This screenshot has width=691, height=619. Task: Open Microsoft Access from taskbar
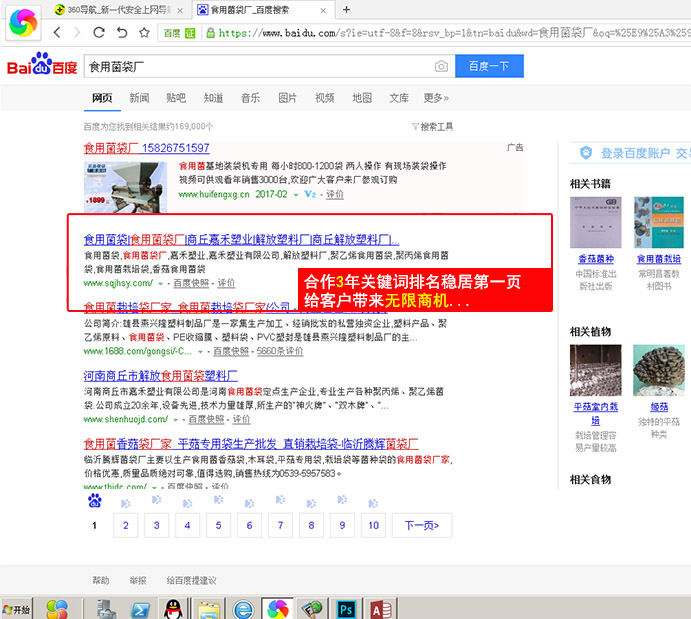pyautogui.click(x=381, y=610)
